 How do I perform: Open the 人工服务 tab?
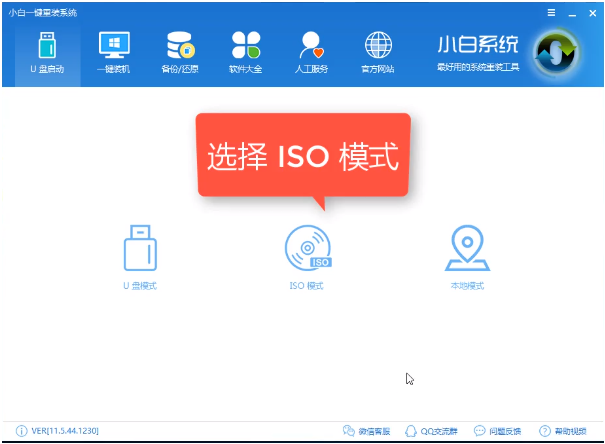[312, 53]
